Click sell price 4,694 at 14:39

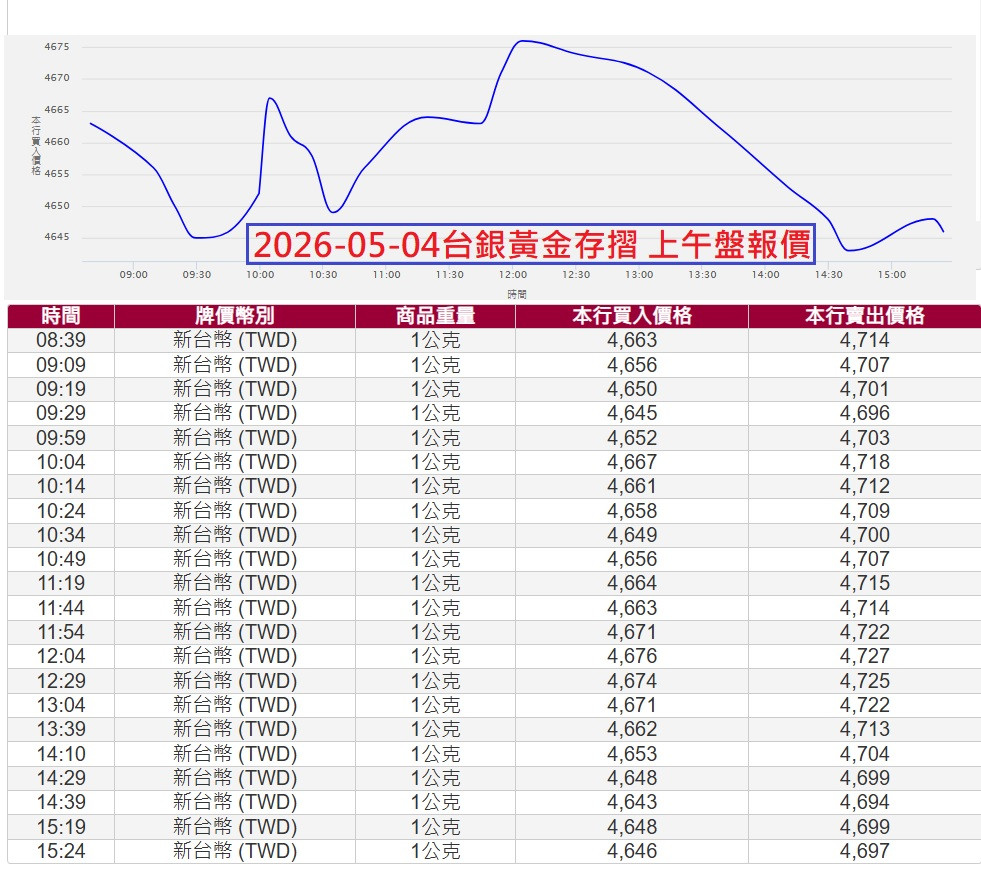(x=865, y=802)
